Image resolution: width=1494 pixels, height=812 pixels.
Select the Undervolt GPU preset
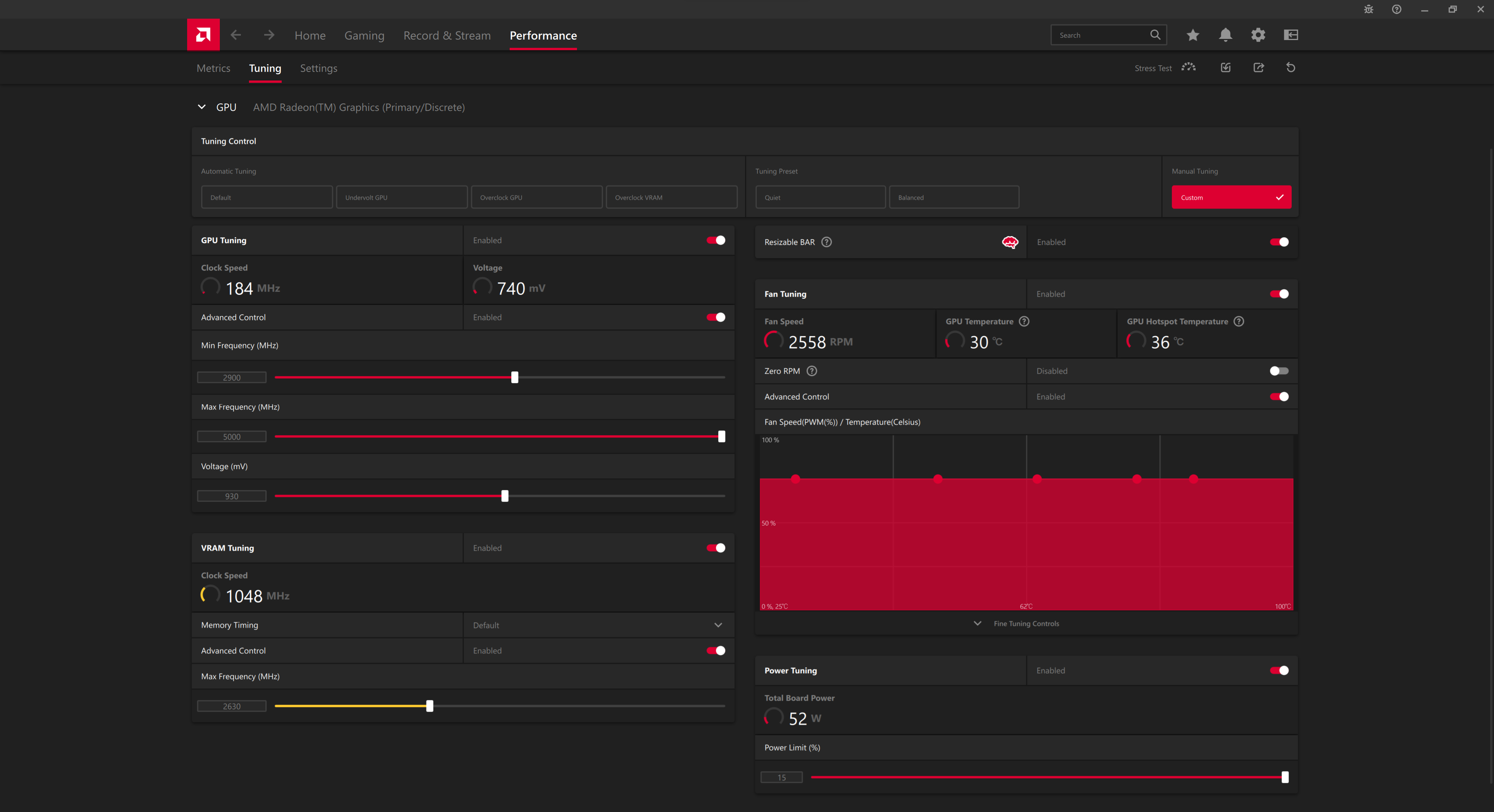[x=402, y=197]
